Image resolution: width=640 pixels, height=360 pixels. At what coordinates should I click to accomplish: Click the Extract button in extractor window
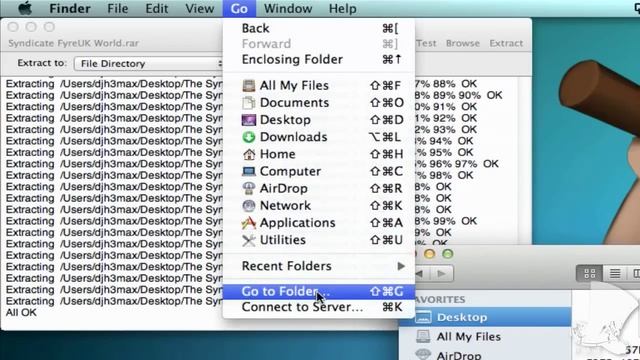(x=506, y=43)
